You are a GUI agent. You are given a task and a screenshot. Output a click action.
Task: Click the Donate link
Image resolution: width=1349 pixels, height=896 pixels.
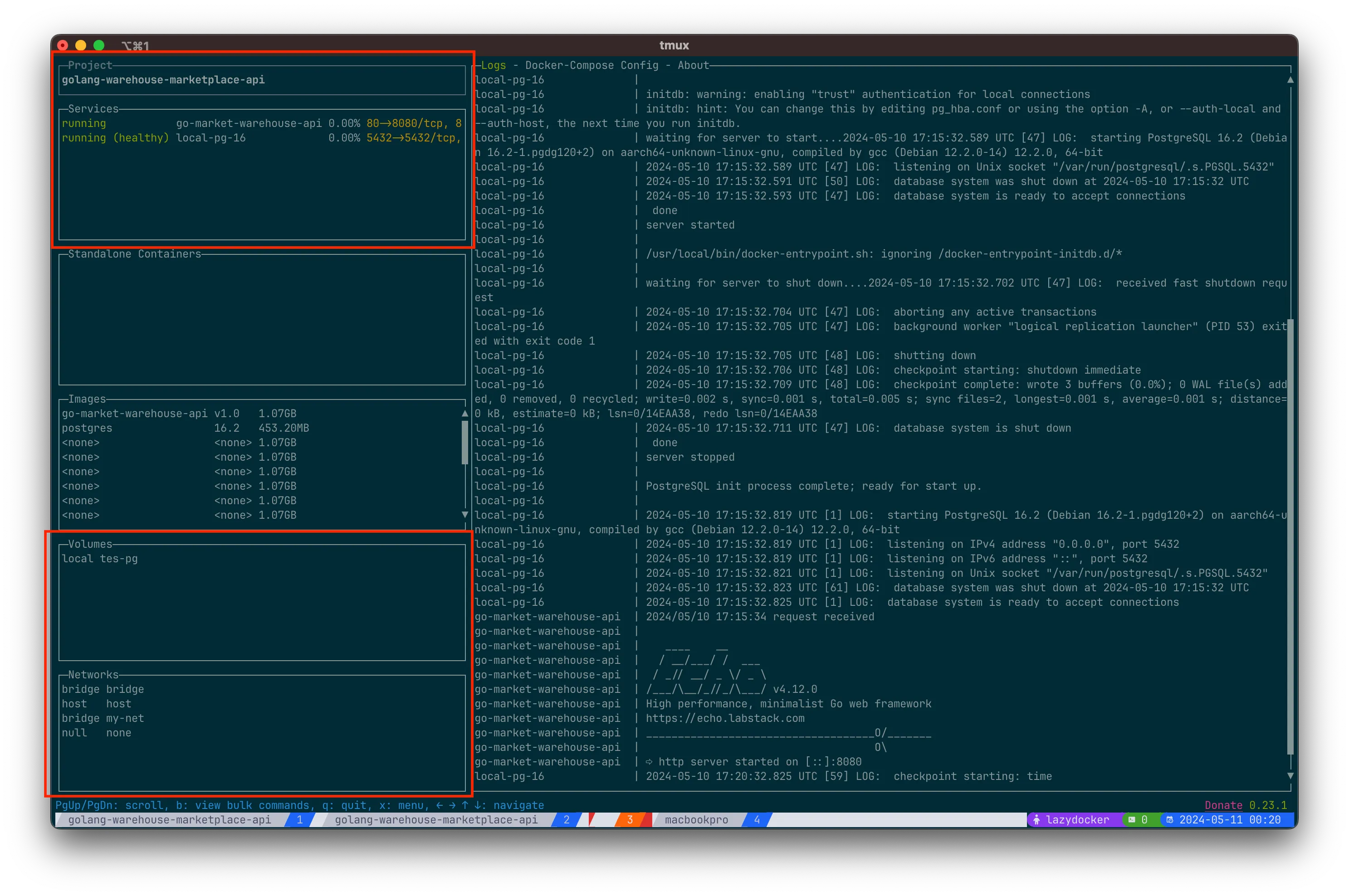(1223, 805)
